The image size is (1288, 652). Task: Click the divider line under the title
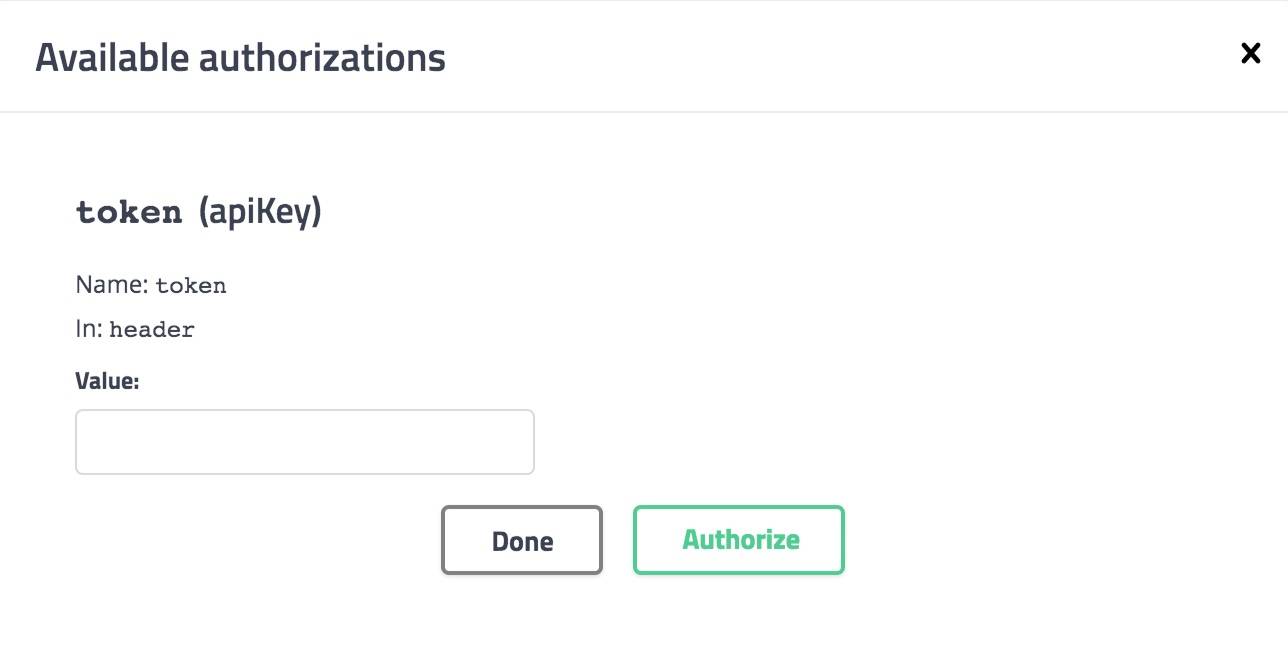[644, 112]
